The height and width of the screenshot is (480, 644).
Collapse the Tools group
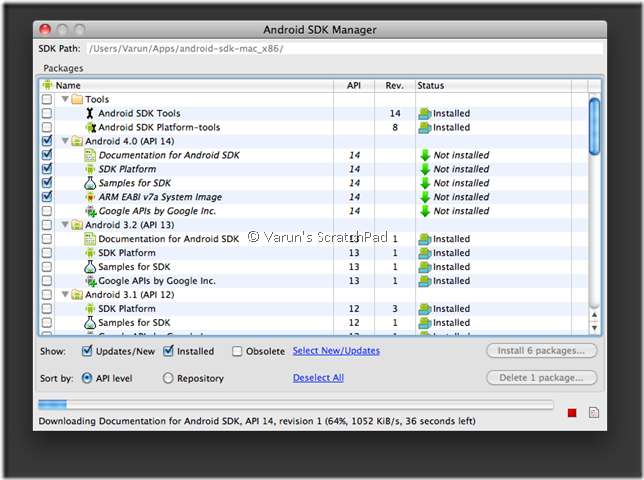[x=65, y=99]
